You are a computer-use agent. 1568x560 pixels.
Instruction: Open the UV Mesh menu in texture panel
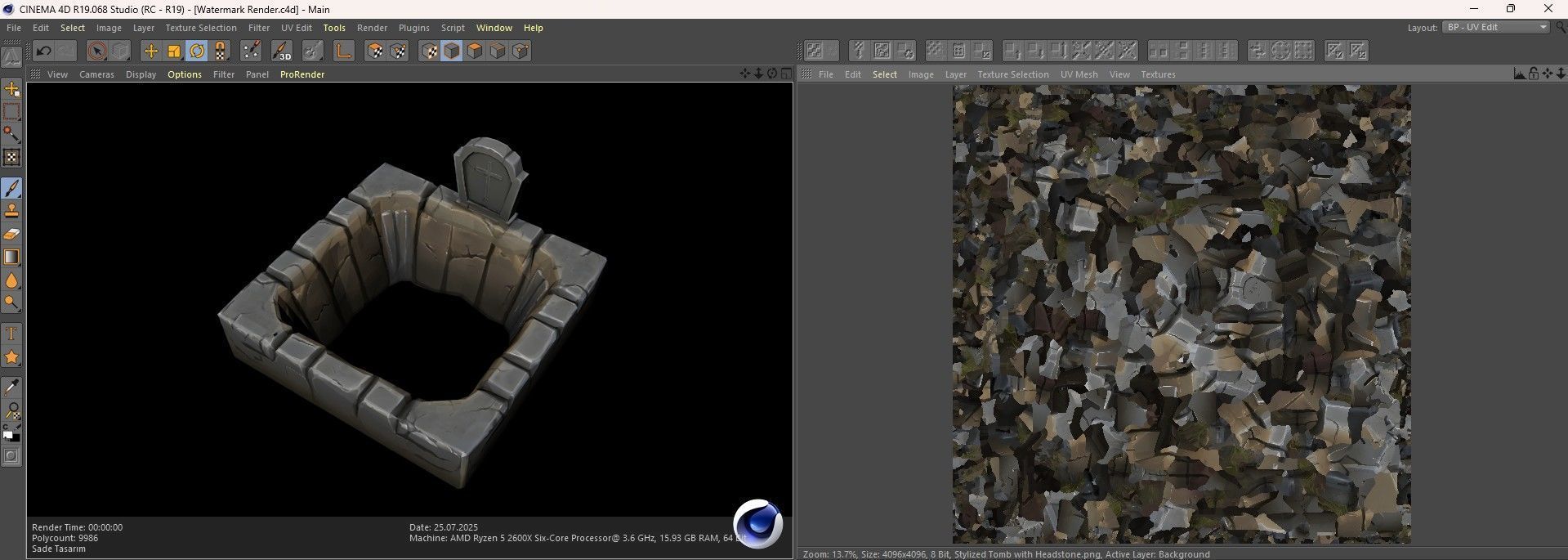(x=1079, y=74)
